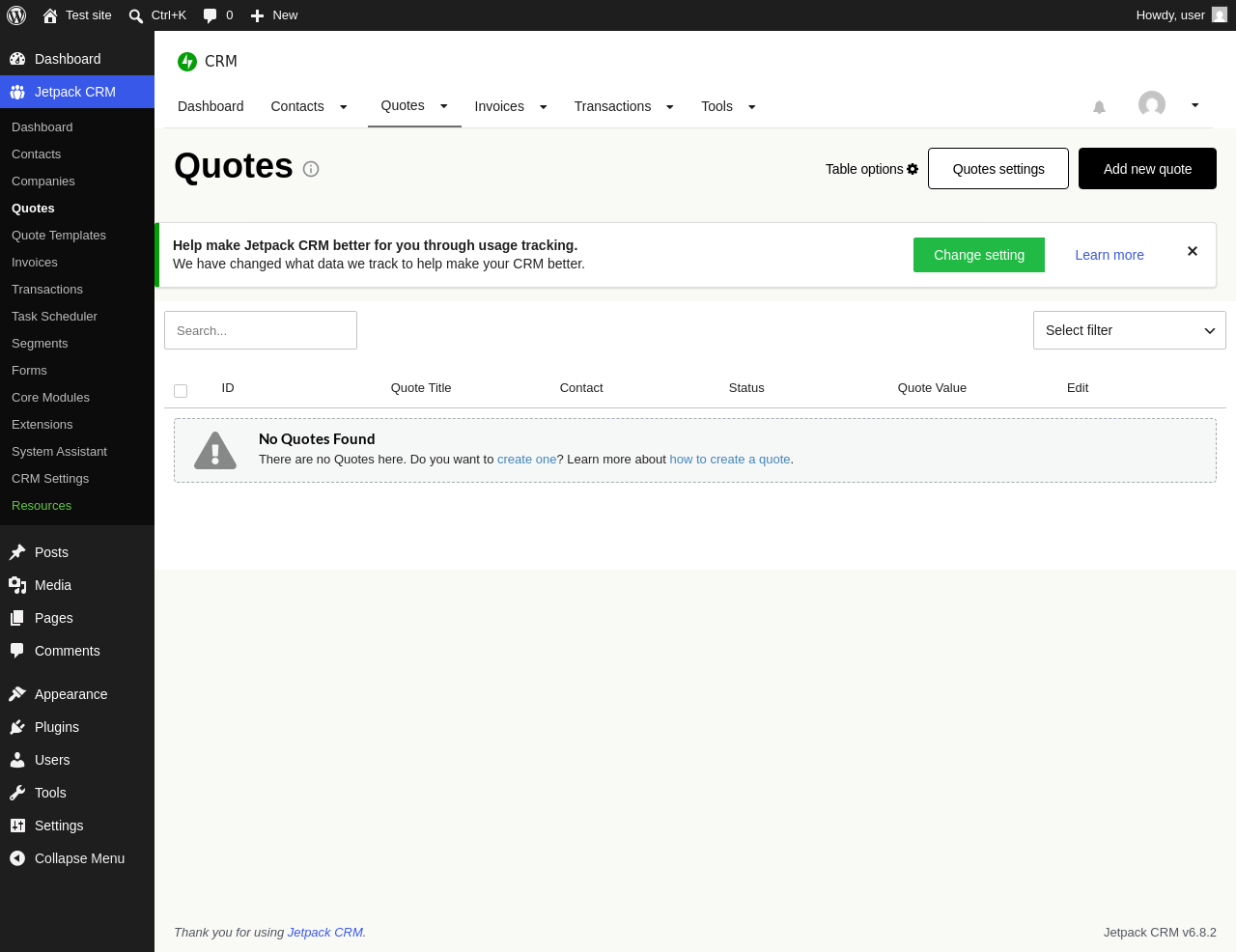This screenshot has height=952, width=1236.
Task: Open Companies in sidebar submenu
Action: (x=43, y=182)
